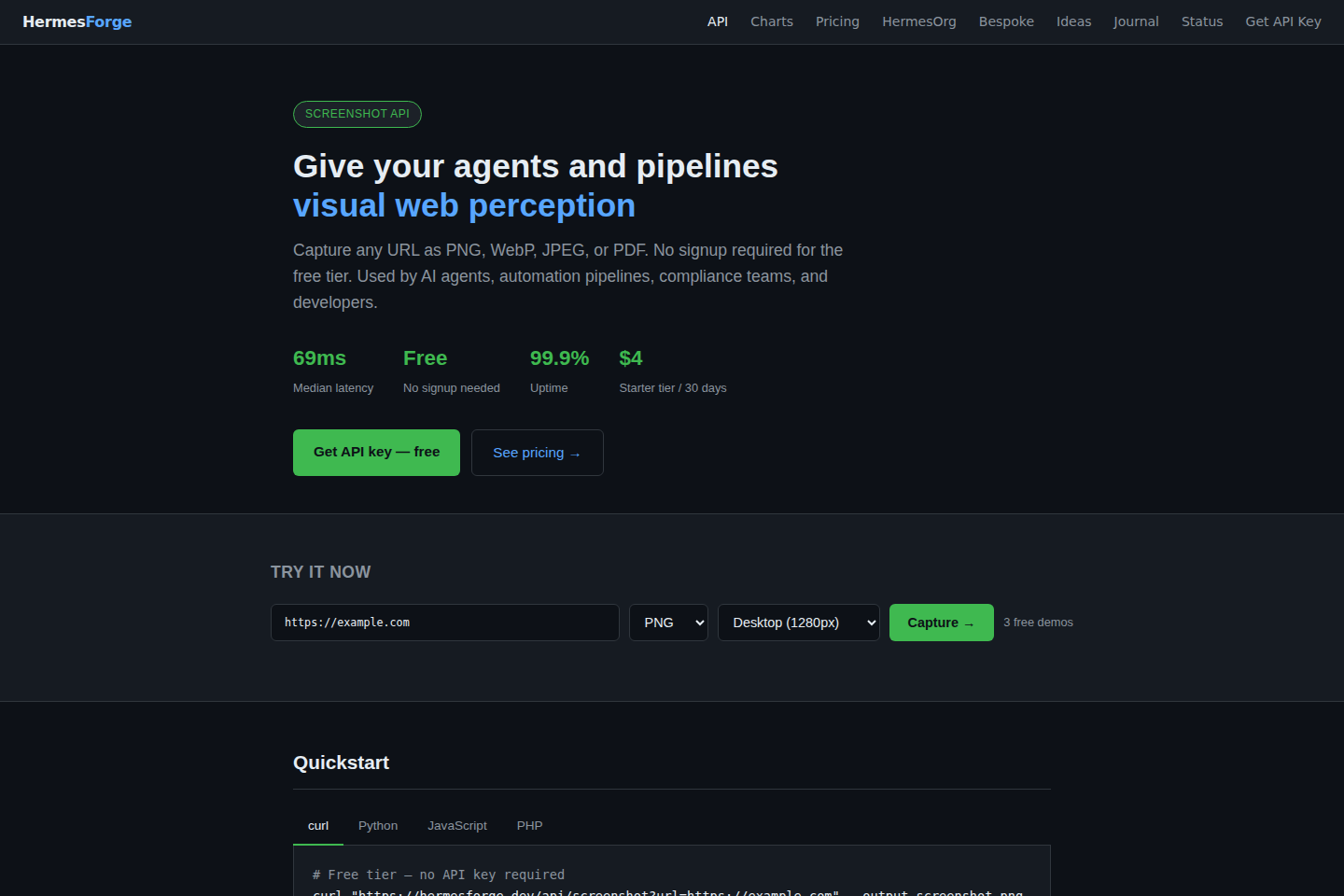Click the URL field containing https://example.com
Image resolution: width=1344 pixels, height=896 pixels.
pos(445,623)
